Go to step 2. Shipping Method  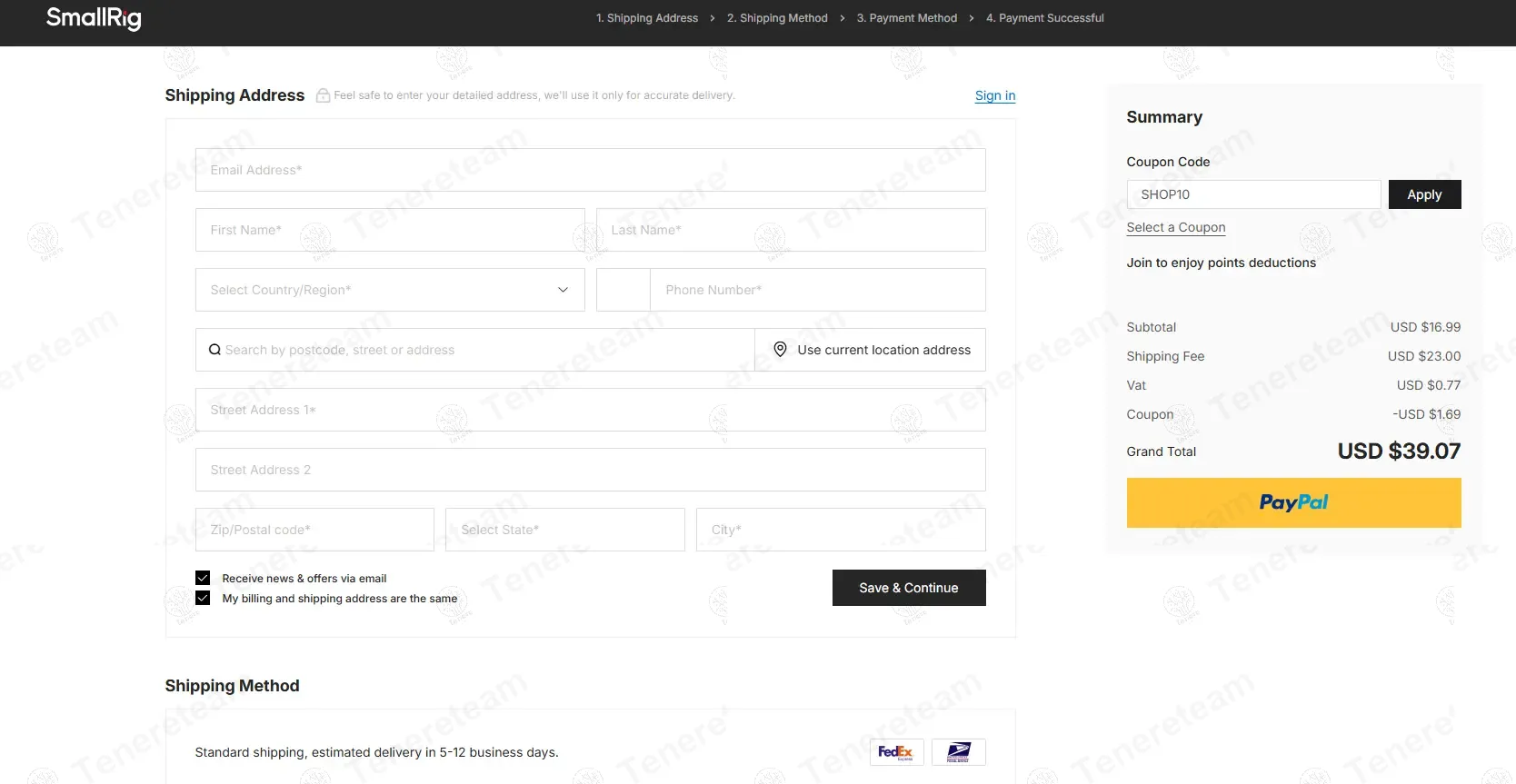777,18
